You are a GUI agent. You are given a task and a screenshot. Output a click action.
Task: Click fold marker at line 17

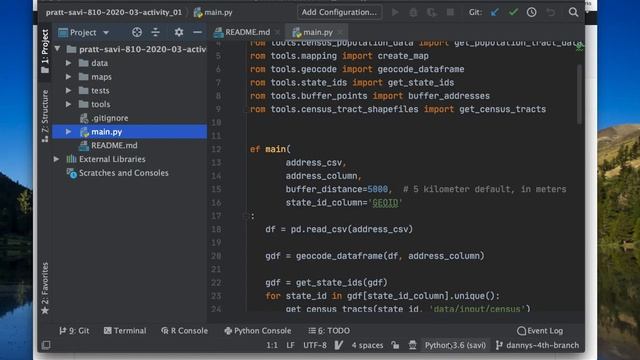click(245, 216)
